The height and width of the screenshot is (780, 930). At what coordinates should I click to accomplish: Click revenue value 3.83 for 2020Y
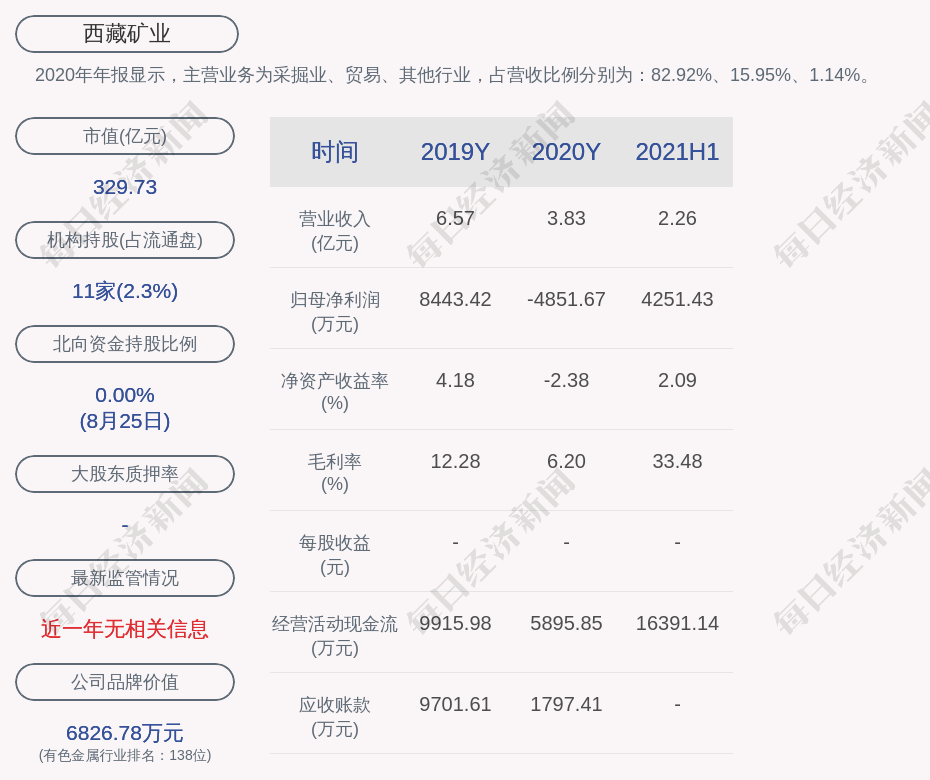[566, 218]
